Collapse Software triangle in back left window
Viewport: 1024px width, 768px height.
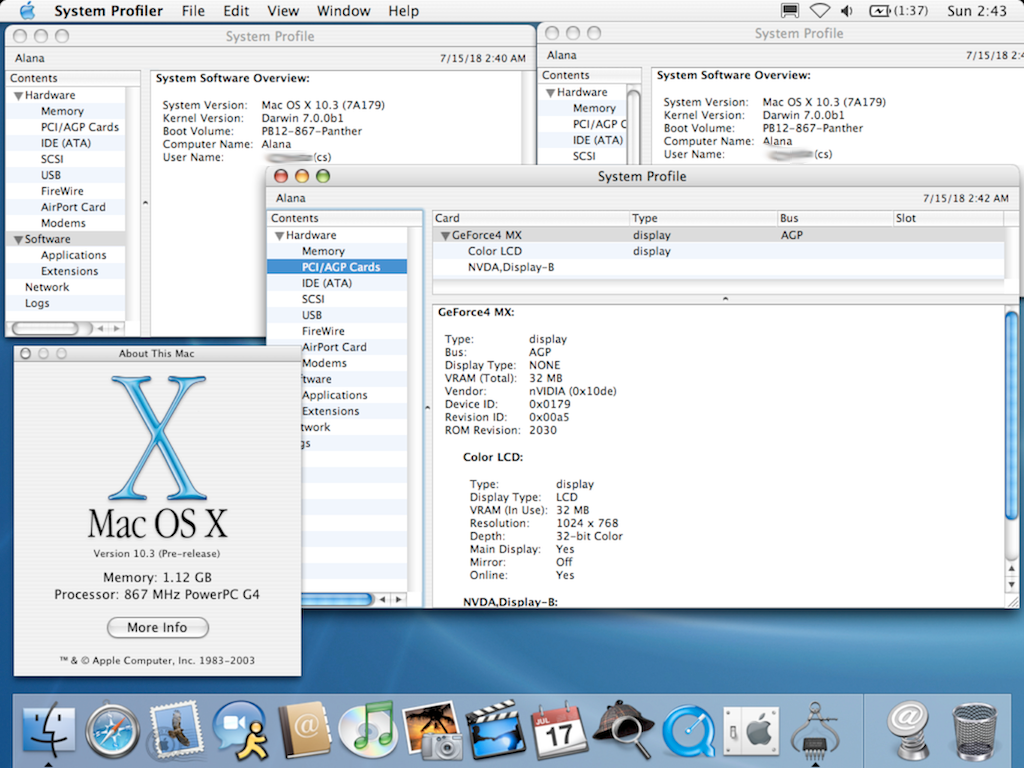pyautogui.click(x=18, y=240)
